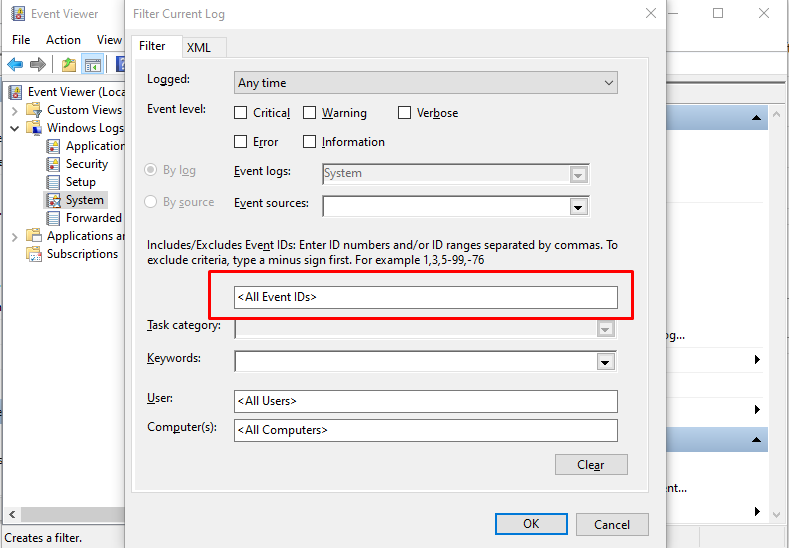The image size is (789, 548).
Task: Click the Custom Views folder icon
Action: click(x=35, y=110)
